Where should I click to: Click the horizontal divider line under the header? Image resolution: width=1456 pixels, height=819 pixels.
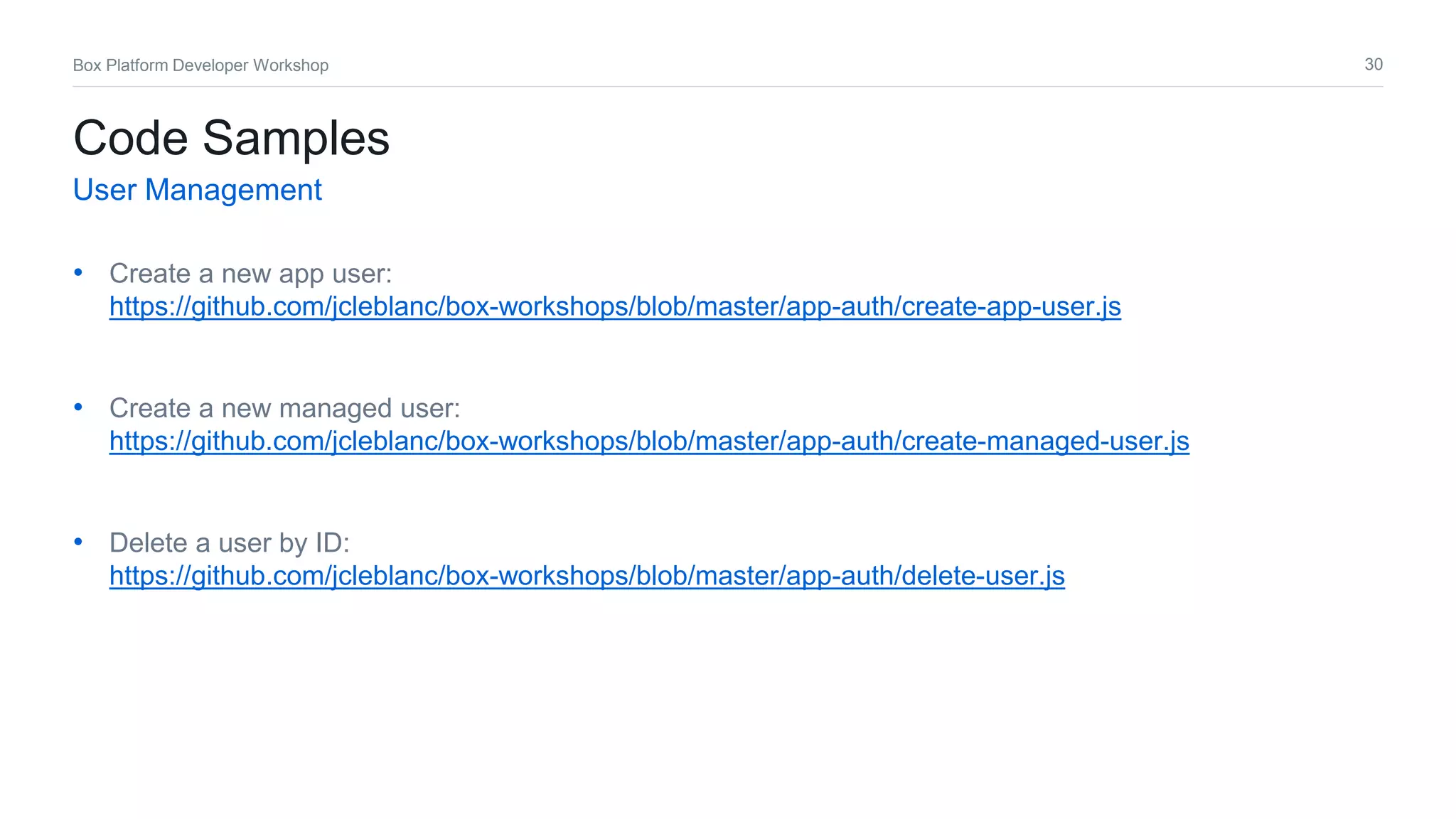coord(727,87)
